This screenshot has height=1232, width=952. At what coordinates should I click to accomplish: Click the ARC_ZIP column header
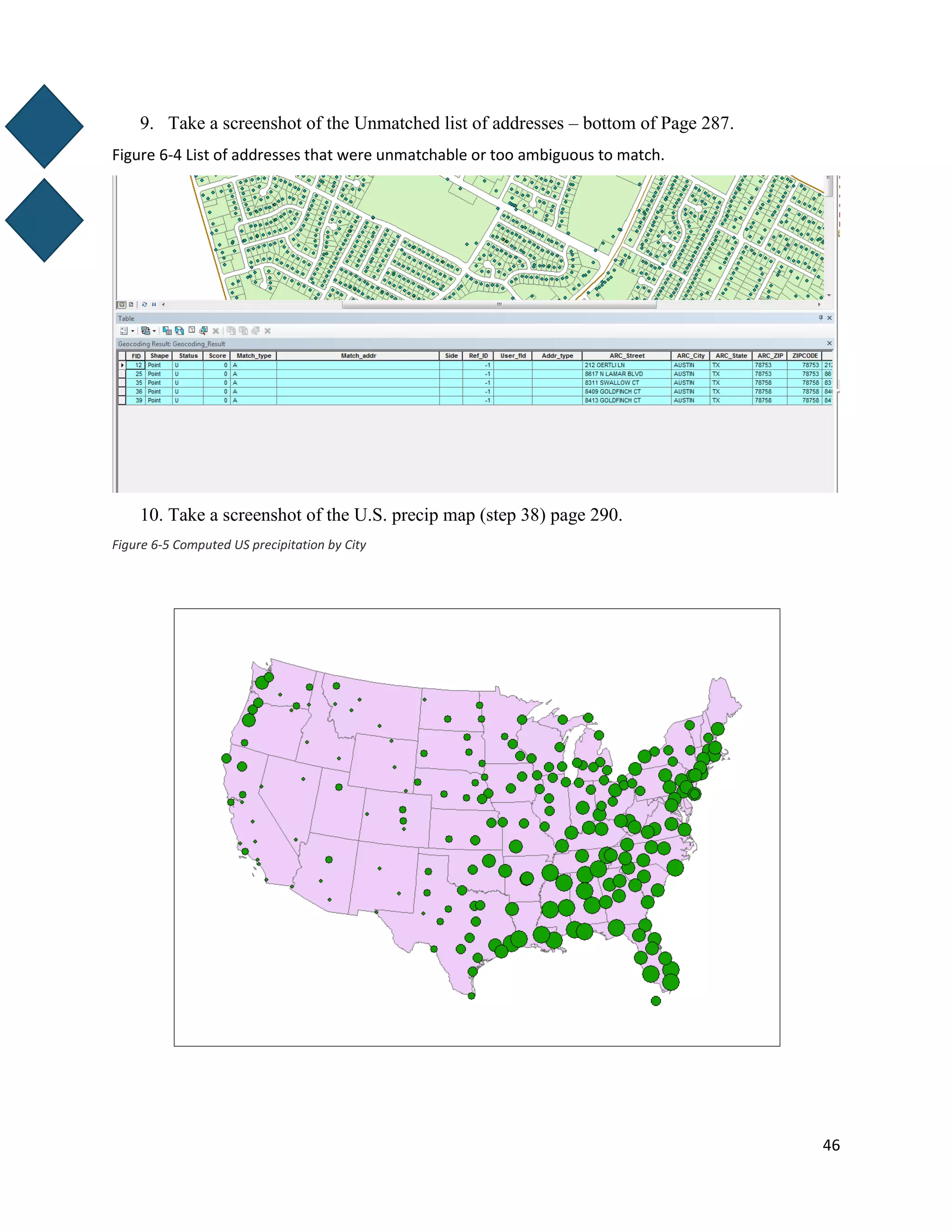[770, 357]
